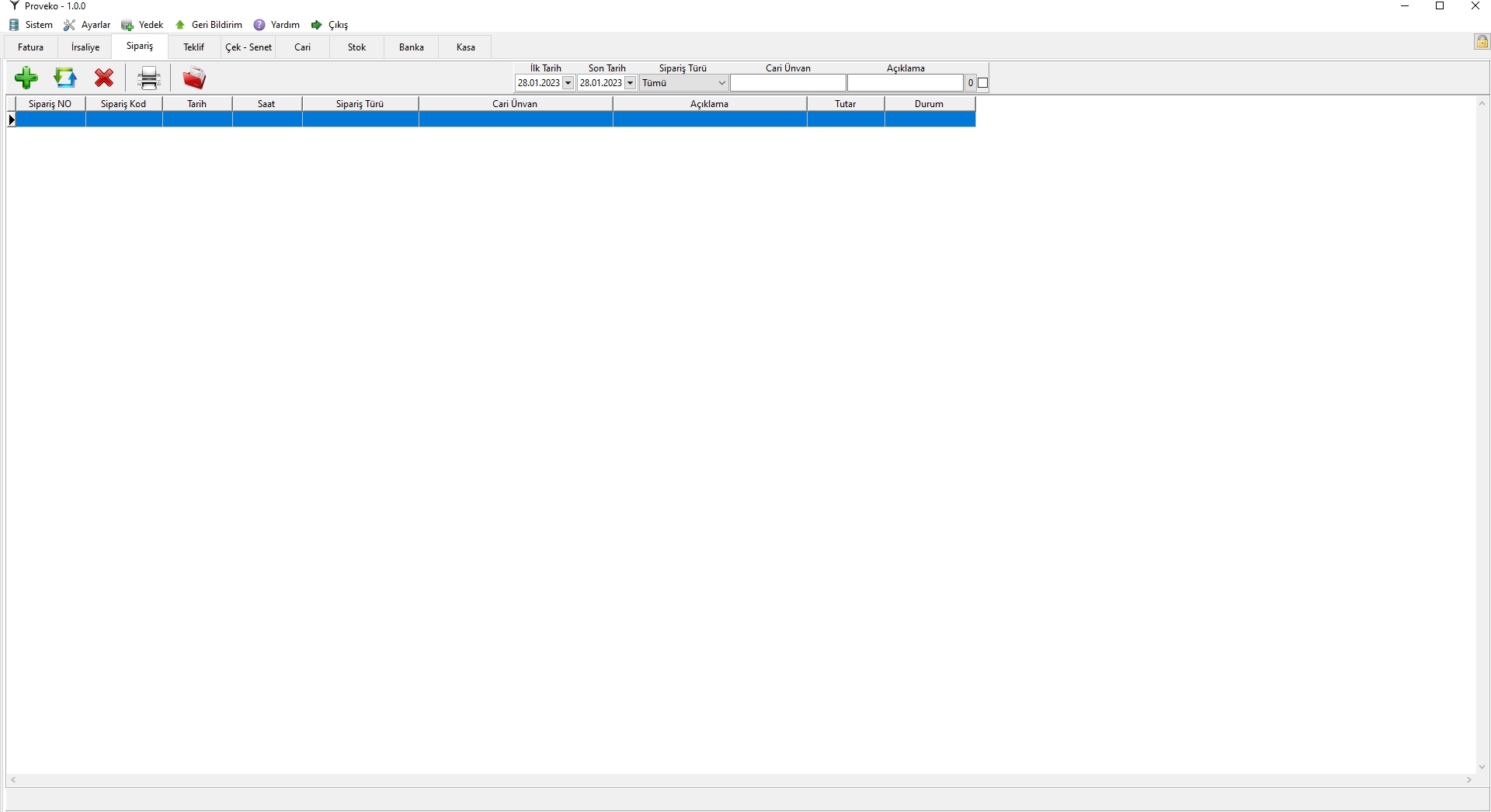Click the Durum column header

(930, 104)
